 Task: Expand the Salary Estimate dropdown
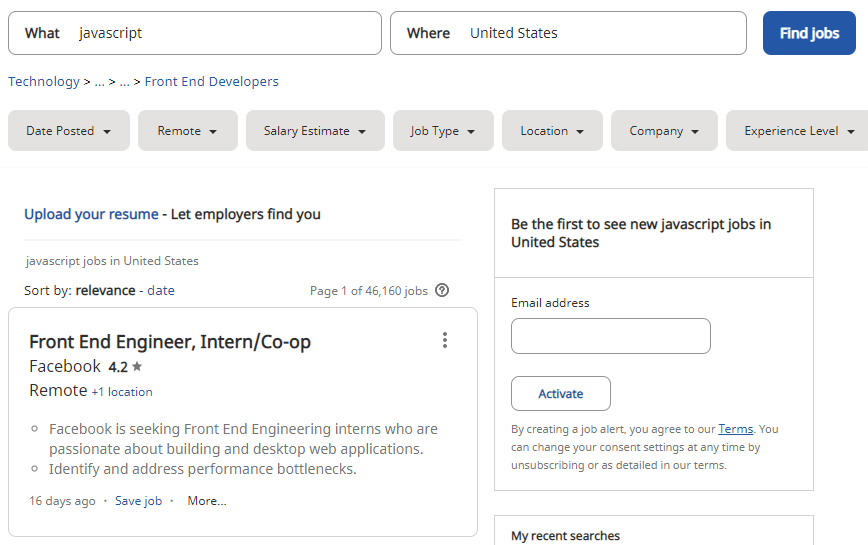coord(315,131)
